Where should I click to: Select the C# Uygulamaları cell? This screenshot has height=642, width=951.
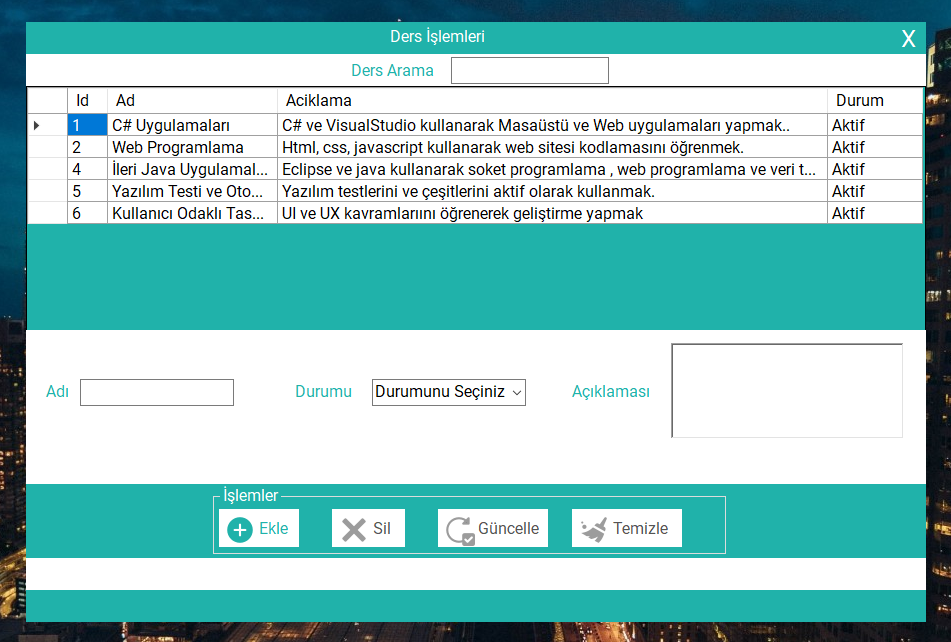coord(192,125)
